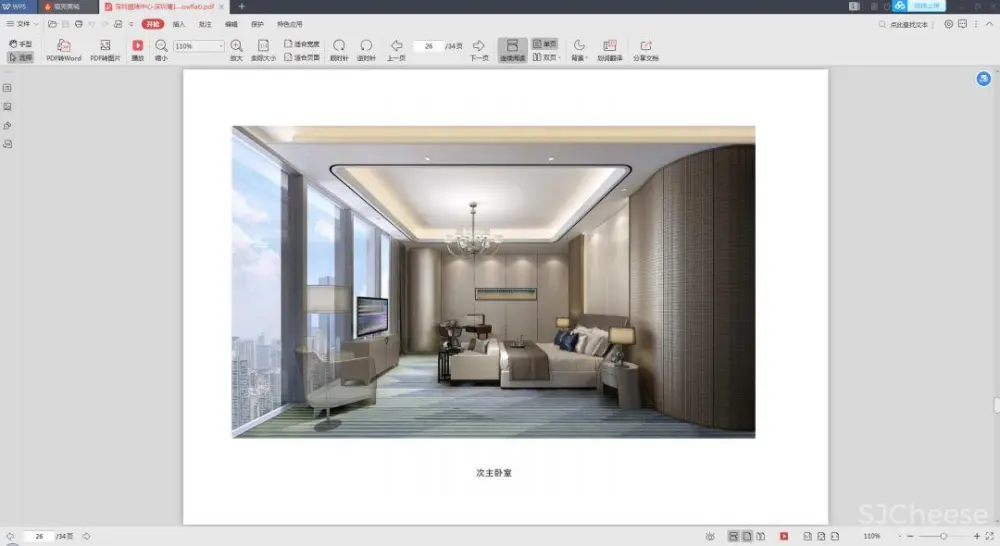Viewport: 1000px width, 546px height.
Task: Start slideshow with the 播放 button
Action: coord(138,46)
